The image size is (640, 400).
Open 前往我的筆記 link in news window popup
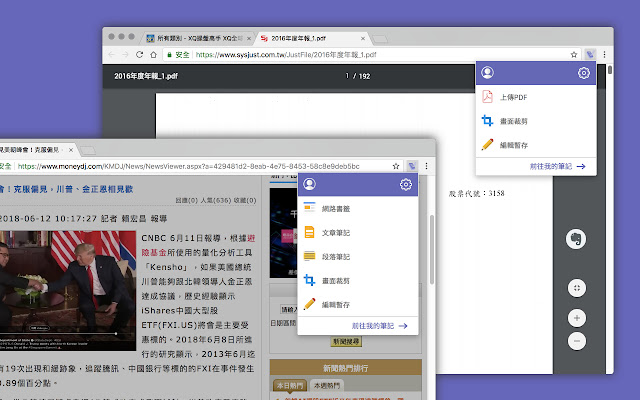(x=380, y=326)
